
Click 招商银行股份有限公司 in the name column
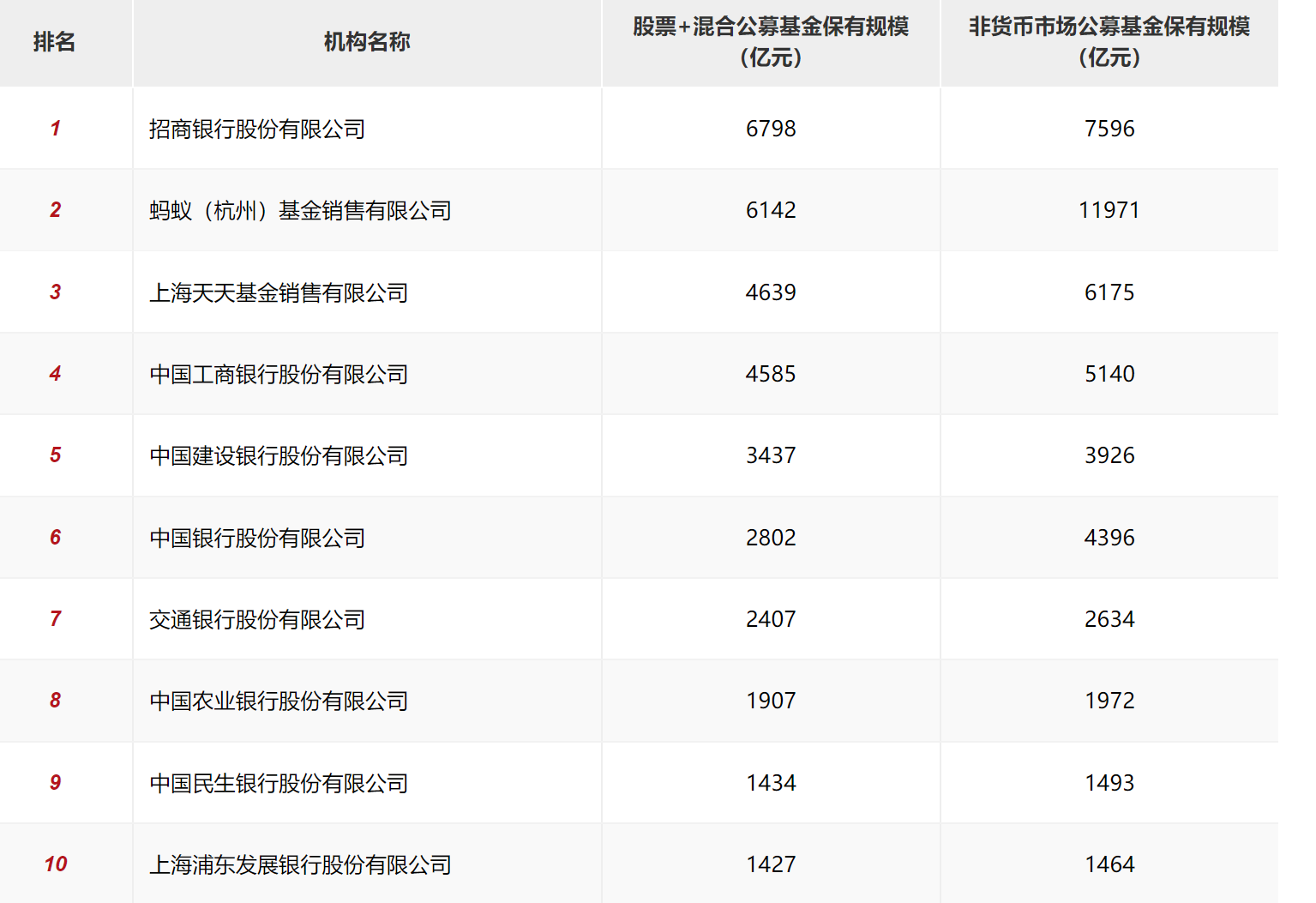pyautogui.click(x=257, y=129)
